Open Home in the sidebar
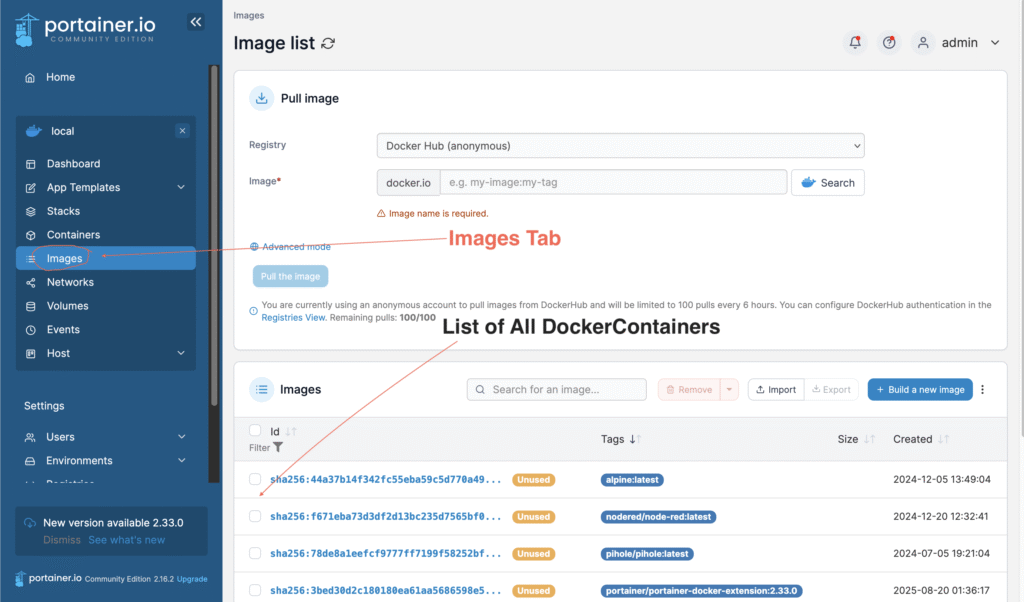 60,77
